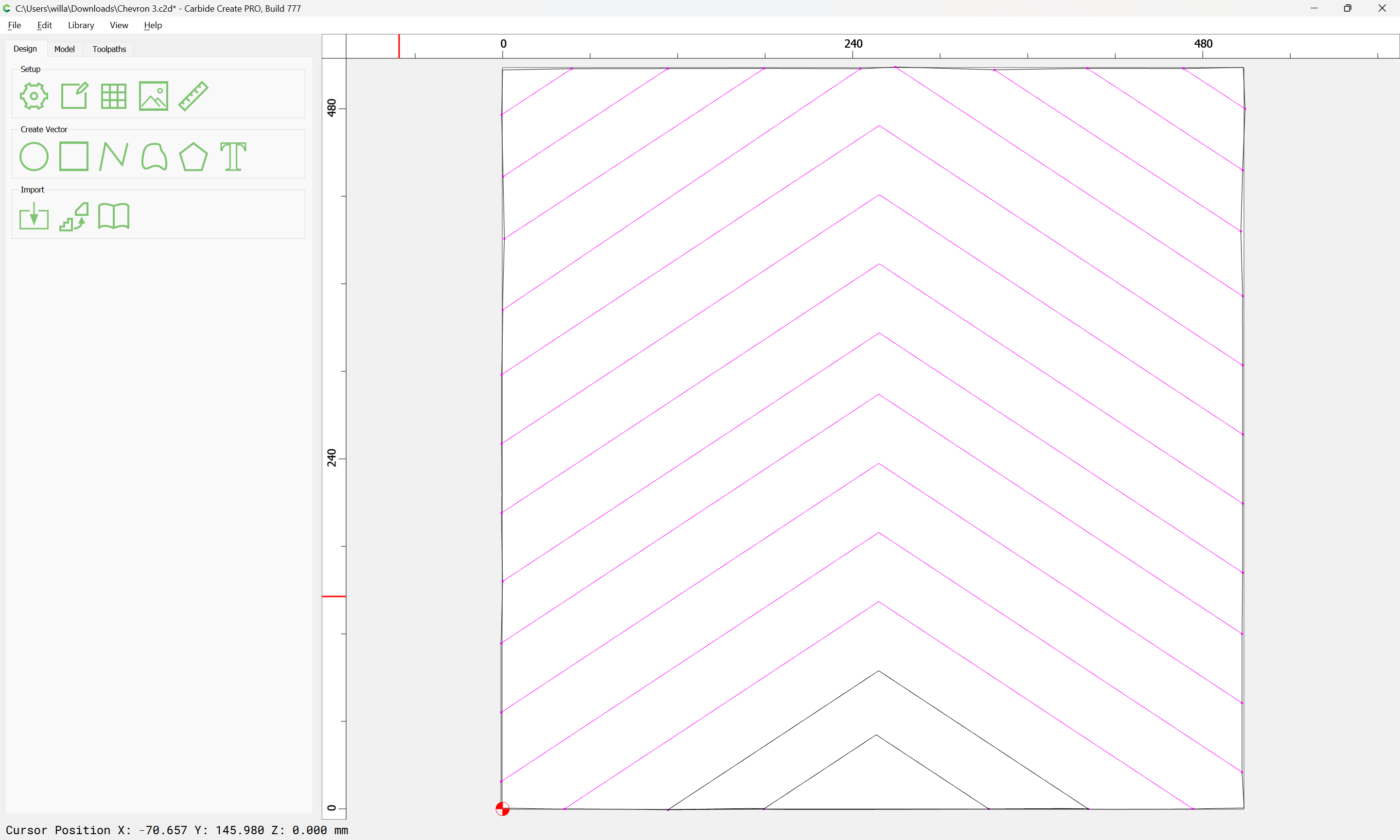Open the Library menu
Image resolution: width=1400 pixels, height=840 pixels.
pyautogui.click(x=81, y=25)
